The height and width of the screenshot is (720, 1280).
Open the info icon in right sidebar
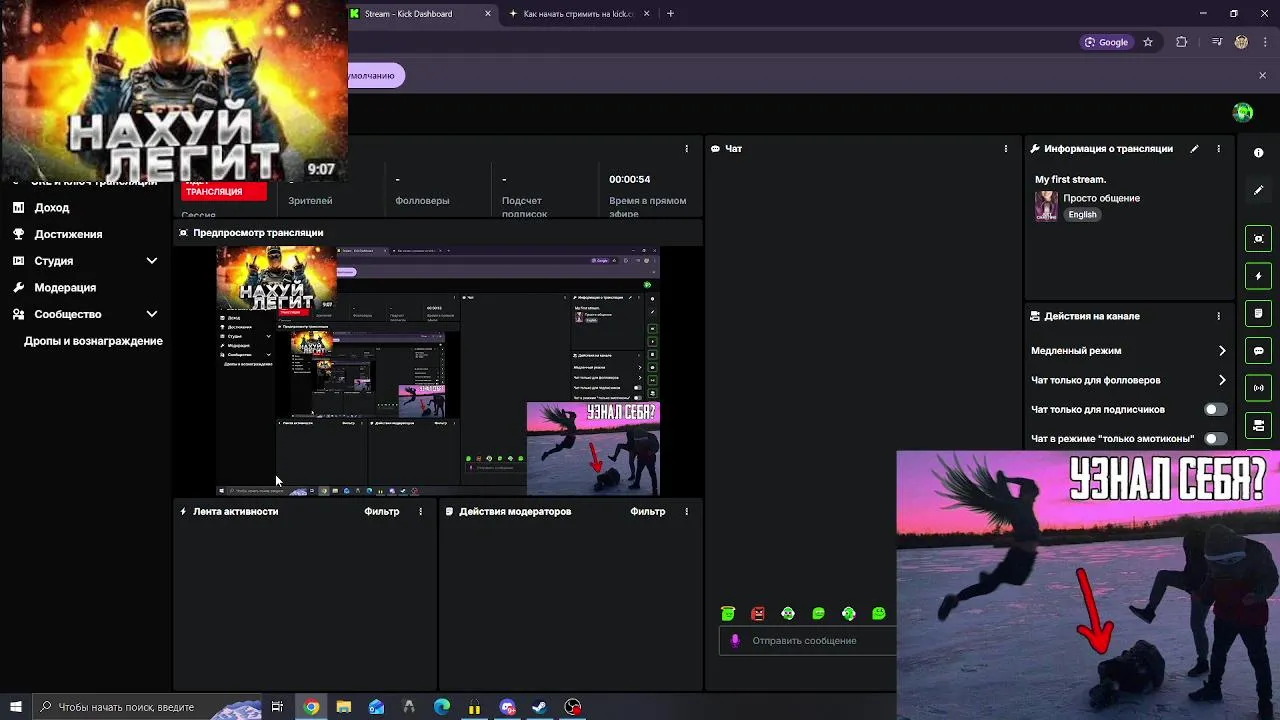click(1258, 153)
